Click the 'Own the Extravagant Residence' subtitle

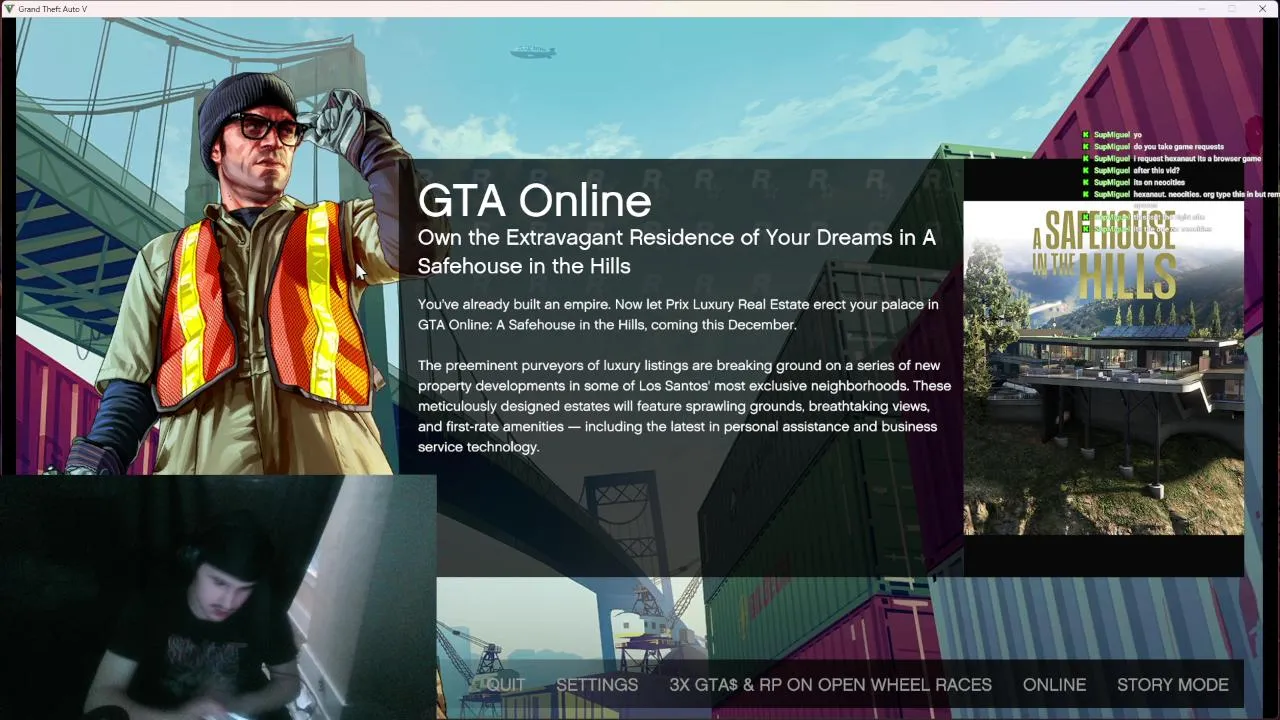677,252
